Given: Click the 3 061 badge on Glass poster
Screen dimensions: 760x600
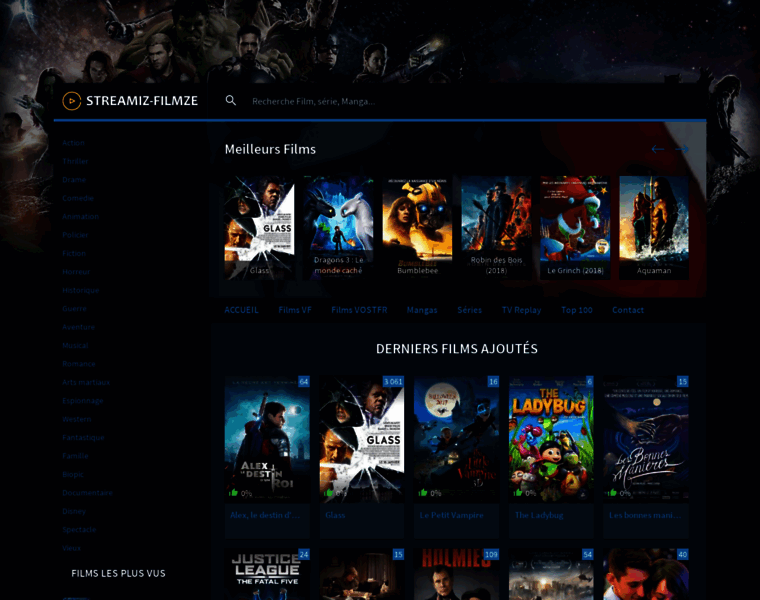Looking at the screenshot, I should point(393,382).
